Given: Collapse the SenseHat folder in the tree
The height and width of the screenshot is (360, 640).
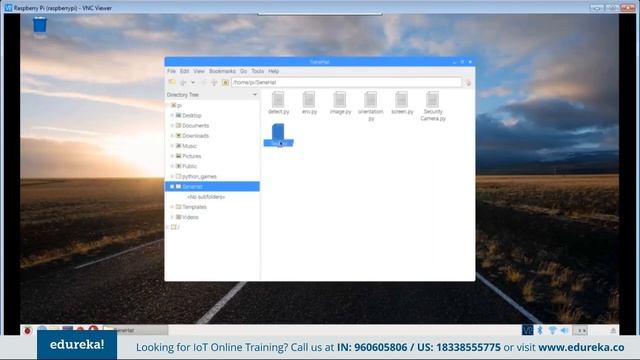Looking at the screenshot, I should 172,187.
